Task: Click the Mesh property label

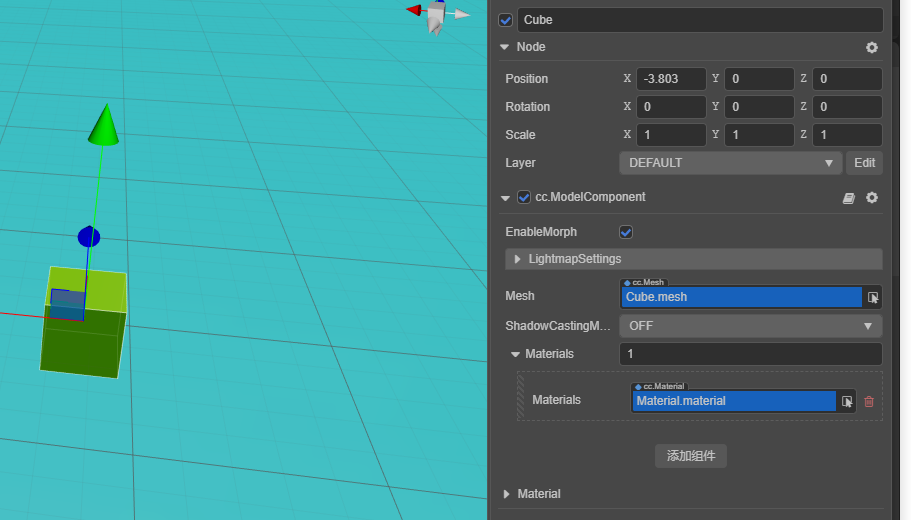Action: click(x=519, y=296)
